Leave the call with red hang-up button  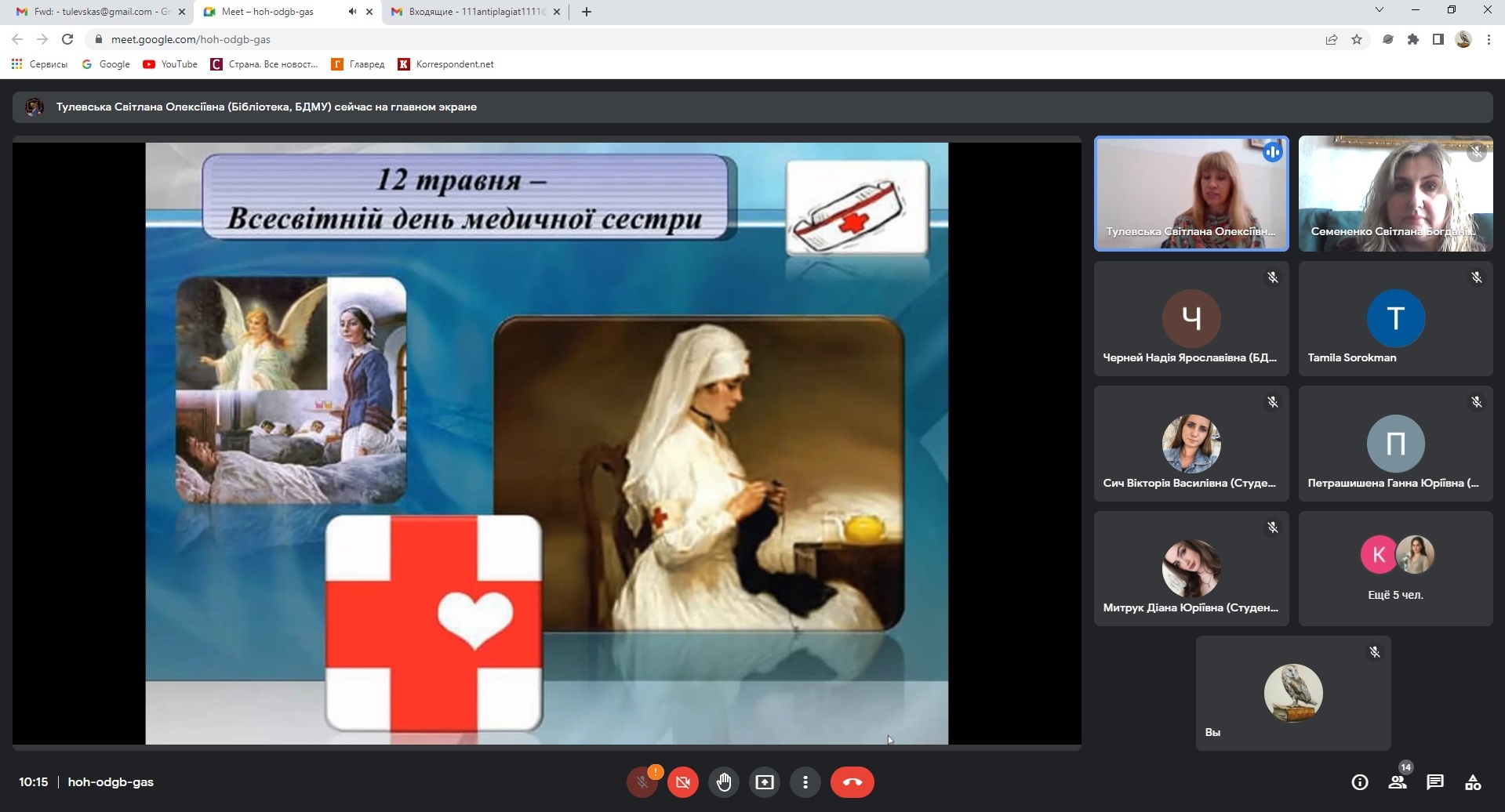pos(852,782)
